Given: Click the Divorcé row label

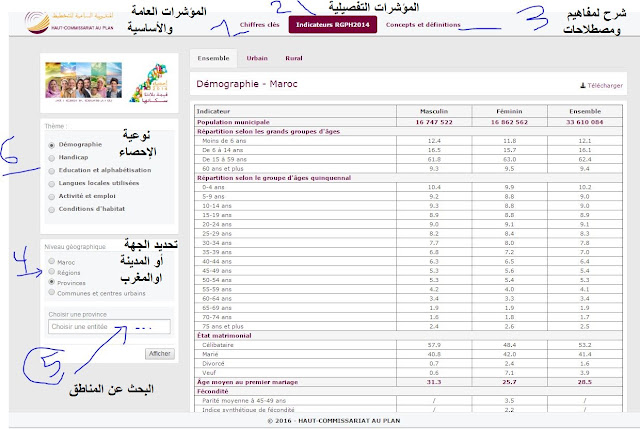Looking at the screenshot, I should point(213,364).
